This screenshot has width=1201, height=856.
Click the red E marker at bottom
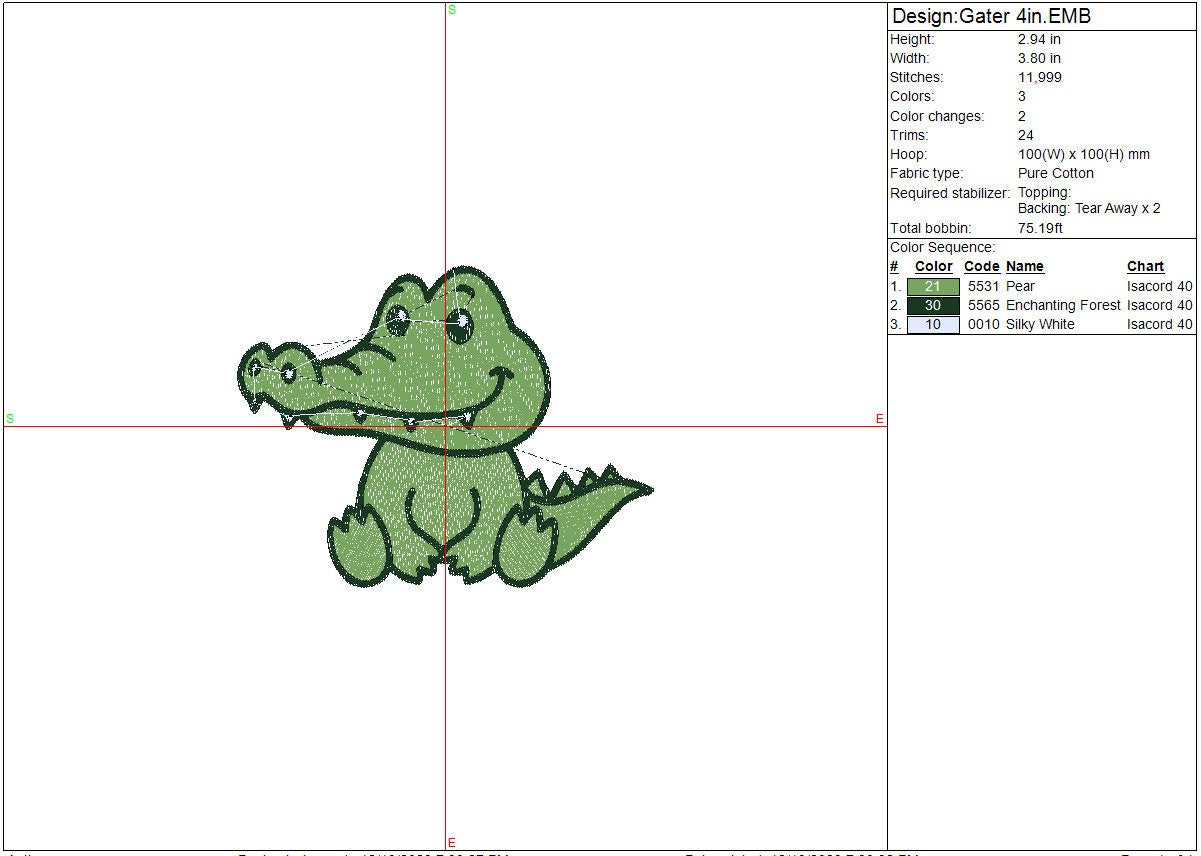pyautogui.click(x=451, y=843)
